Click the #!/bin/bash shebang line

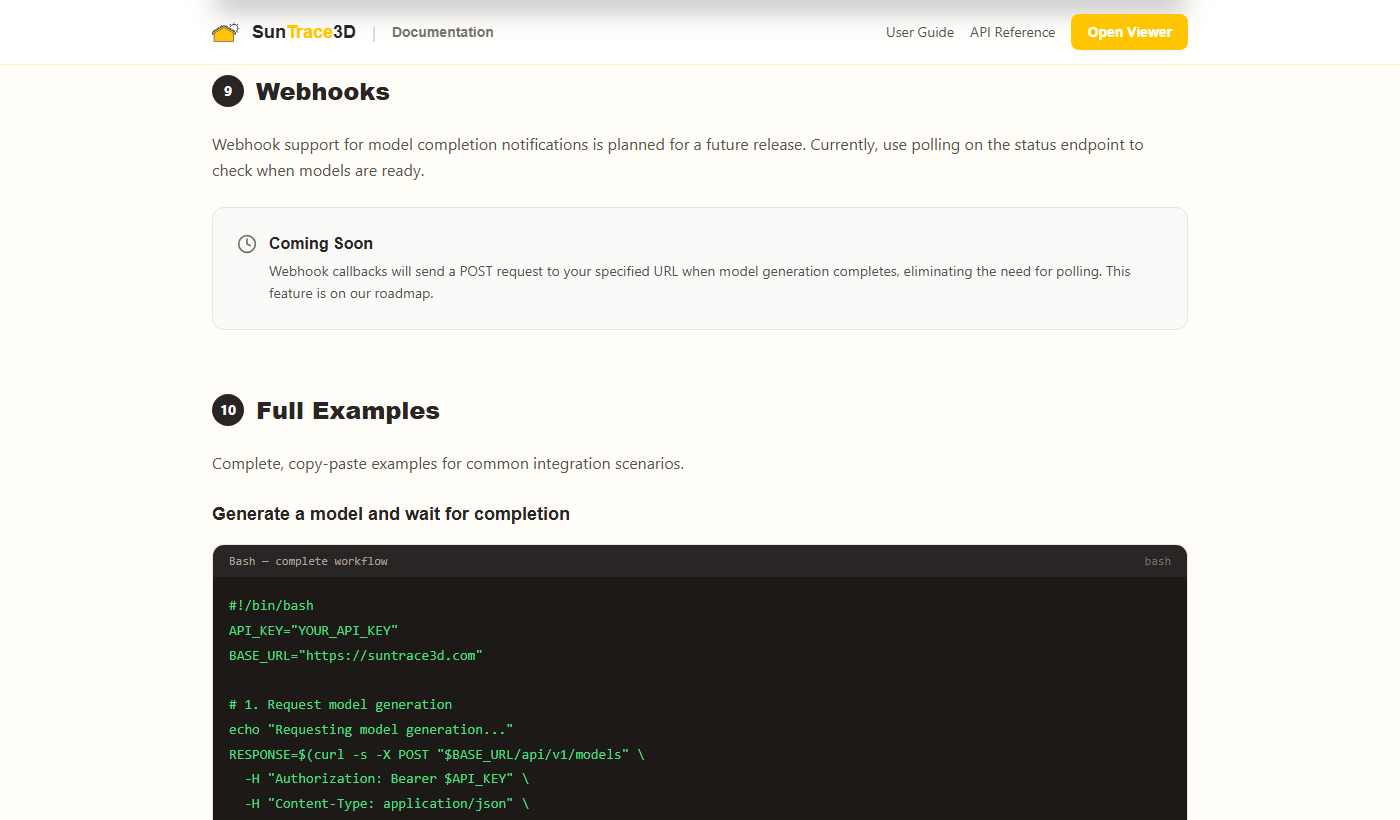coord(272,605)
